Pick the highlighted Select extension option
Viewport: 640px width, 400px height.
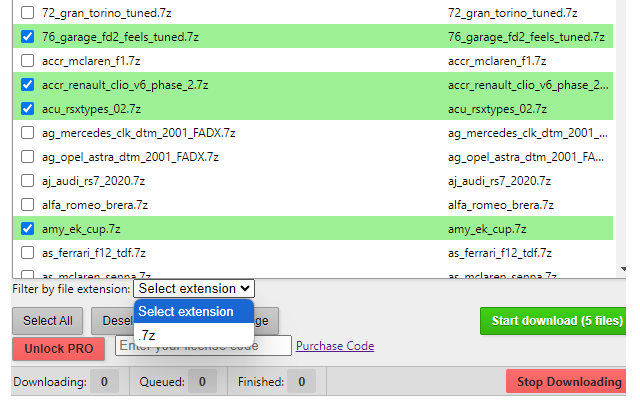pos(186,311)
